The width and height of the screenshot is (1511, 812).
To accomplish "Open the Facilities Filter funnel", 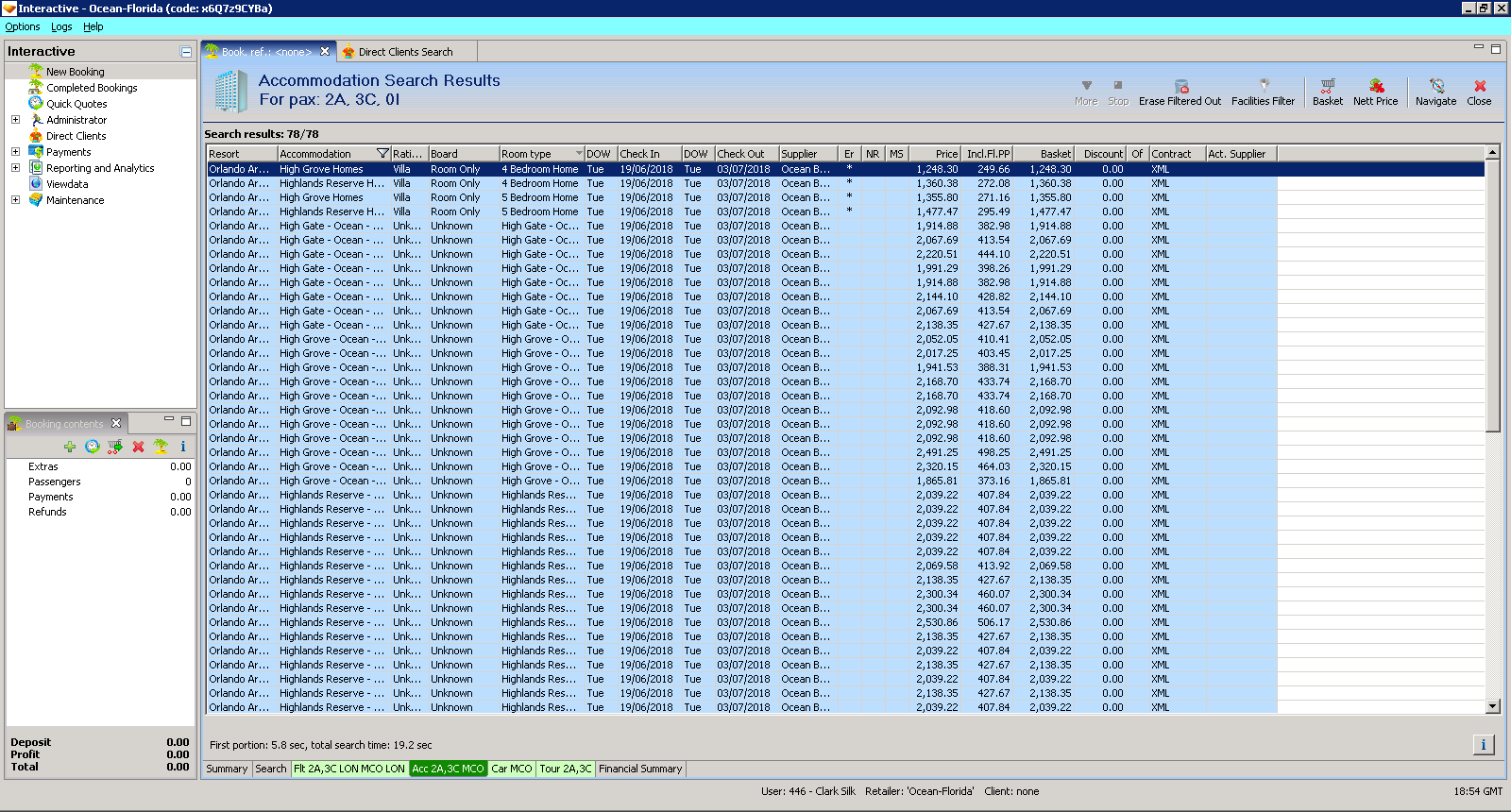I will tap(1263, 86).
